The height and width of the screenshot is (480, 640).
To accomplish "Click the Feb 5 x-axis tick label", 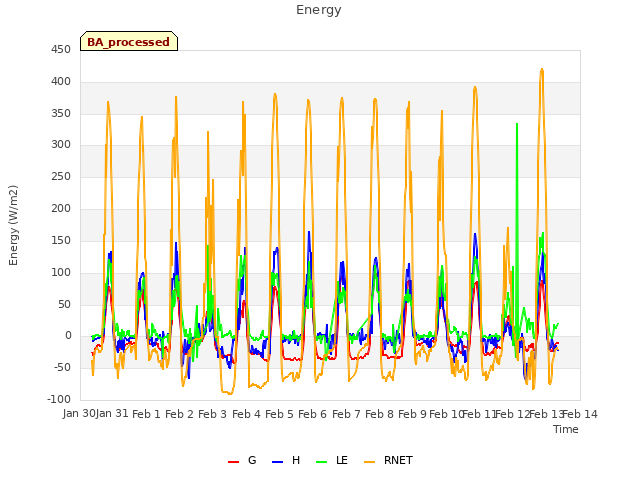I will point(279,414).
